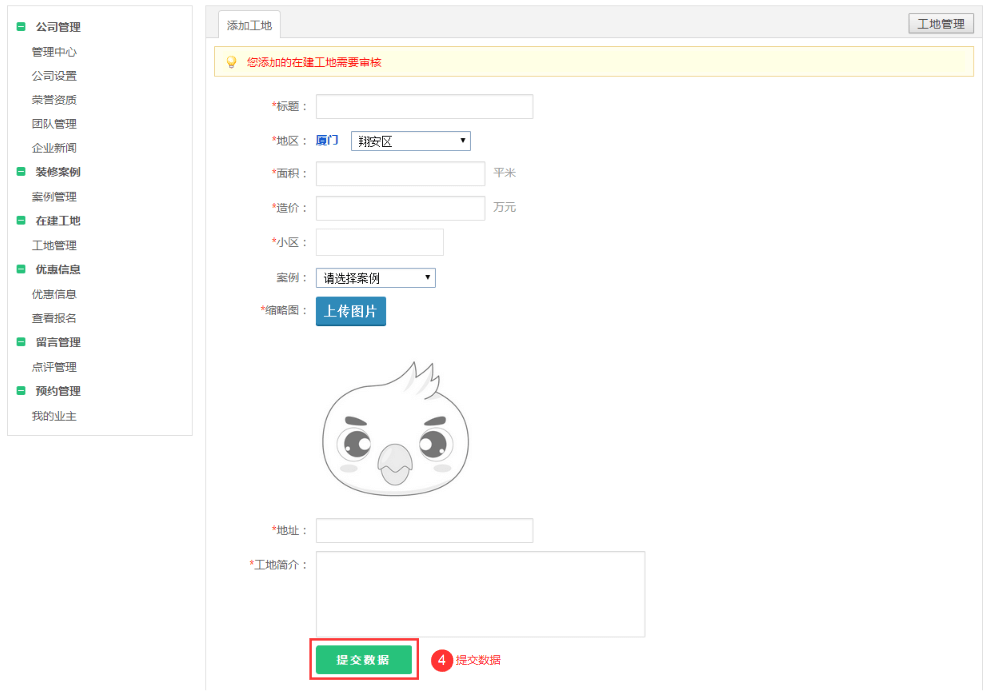Viewport: 989px width, 700px height.
Task: Click the 上传图片 upload button
Action: pyautogui.click(x=350, y=312)
